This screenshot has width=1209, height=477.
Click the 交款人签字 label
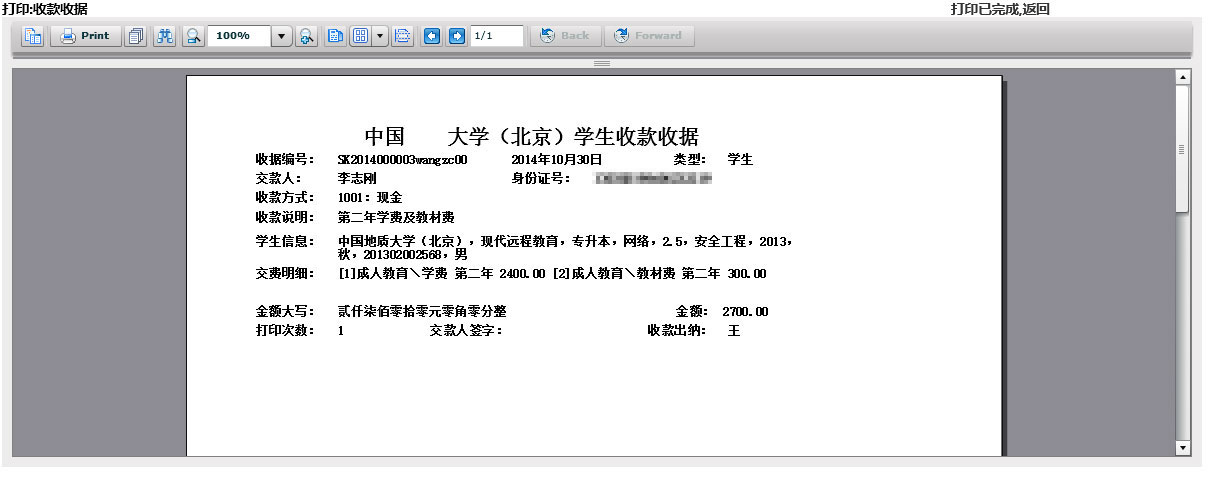466,331
